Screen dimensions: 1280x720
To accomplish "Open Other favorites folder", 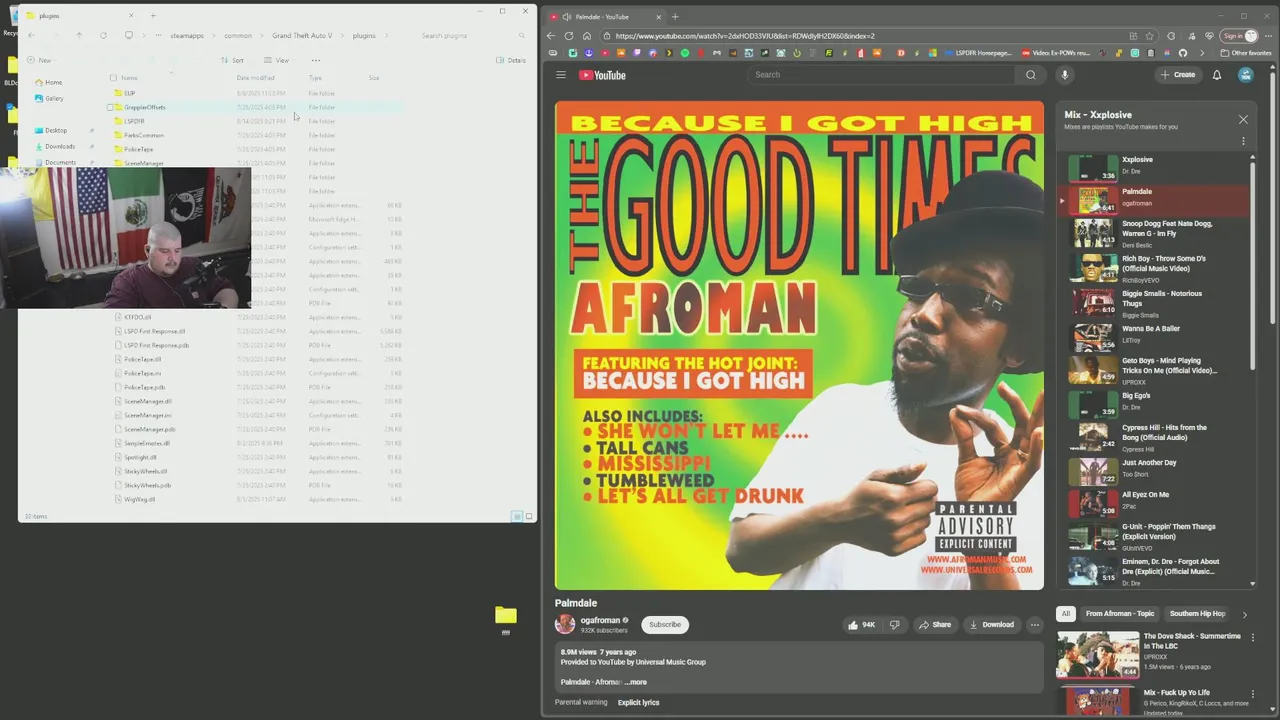I will pyautogui.click(x=1246, y=53).
